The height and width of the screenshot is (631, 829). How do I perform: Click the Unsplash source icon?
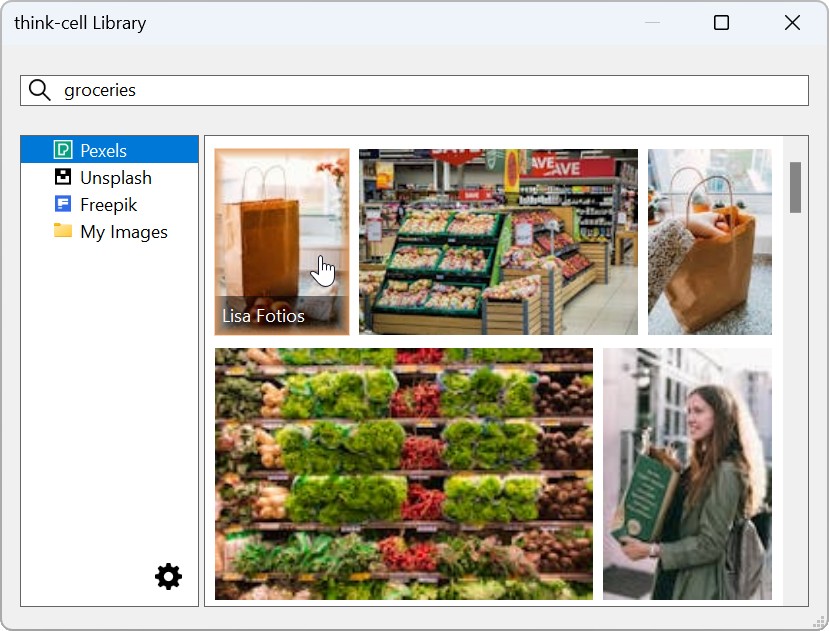63,177
